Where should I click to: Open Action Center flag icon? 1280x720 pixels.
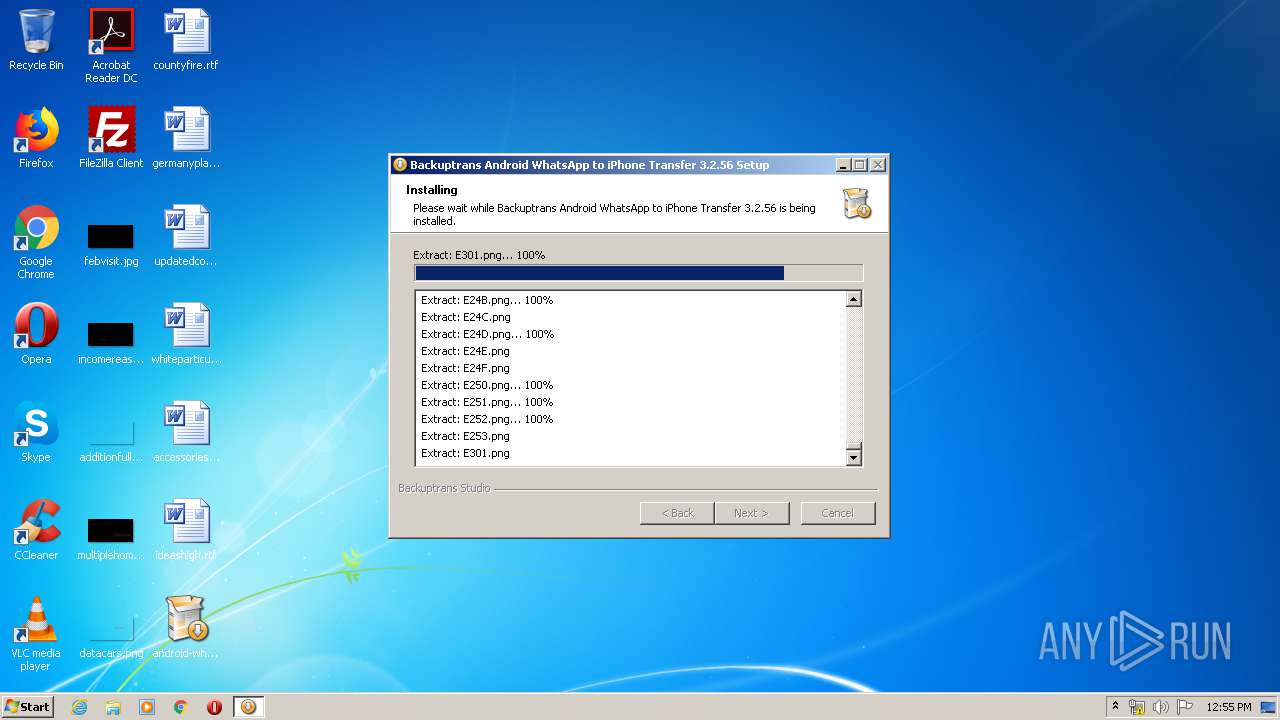pyautogui.click(x=1184, y=707)
